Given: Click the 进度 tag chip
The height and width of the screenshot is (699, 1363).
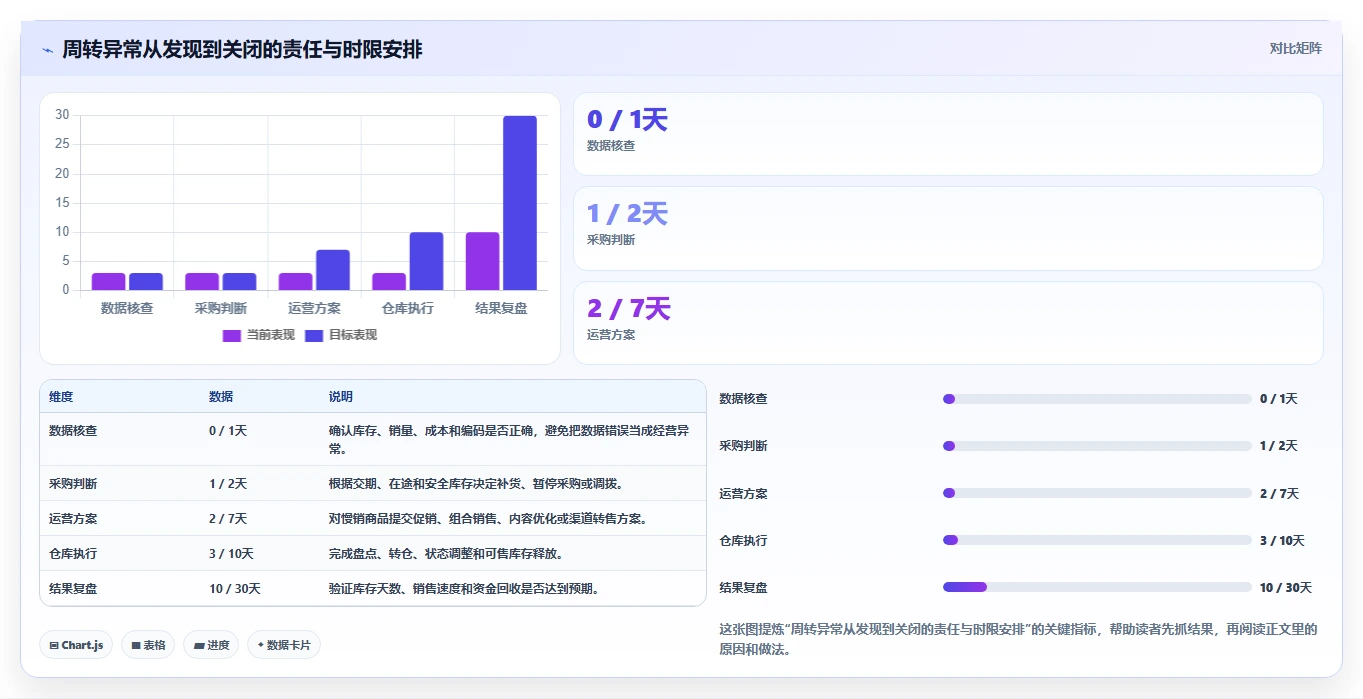Looking at the screenshot, I should (x=212, y=645).
